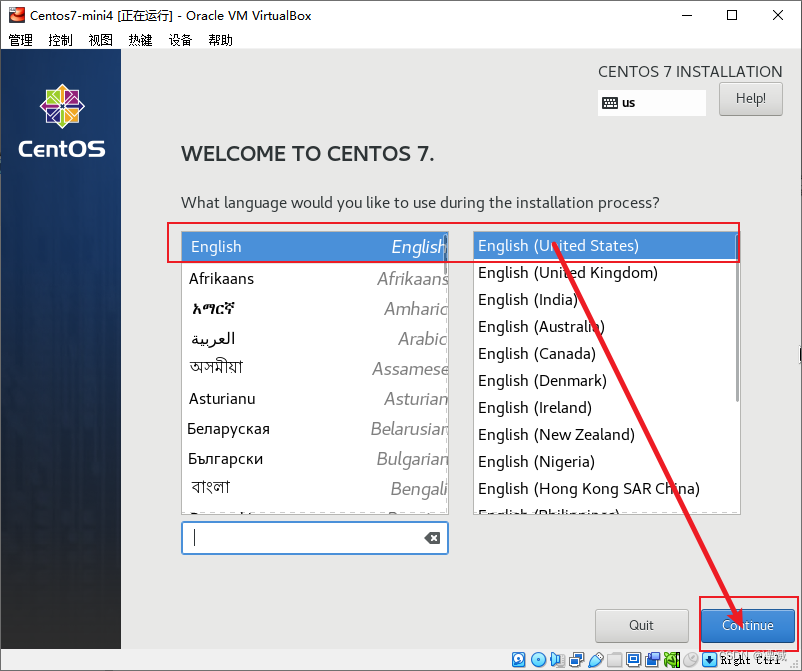The width and height of the screenshot is (802, 671).
Task: Select English (India) locale
Action: [x=605, y=300]
